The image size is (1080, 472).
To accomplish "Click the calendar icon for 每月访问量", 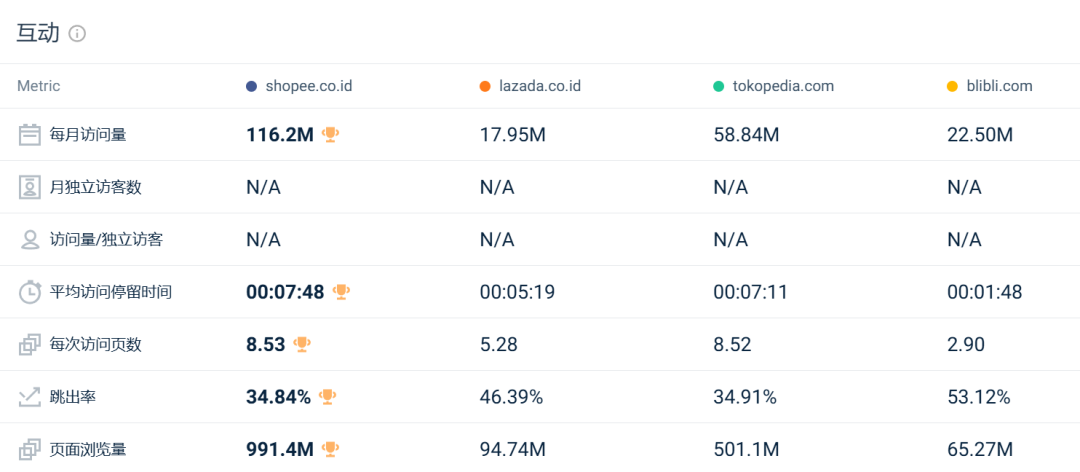I will tap(30, 134).
